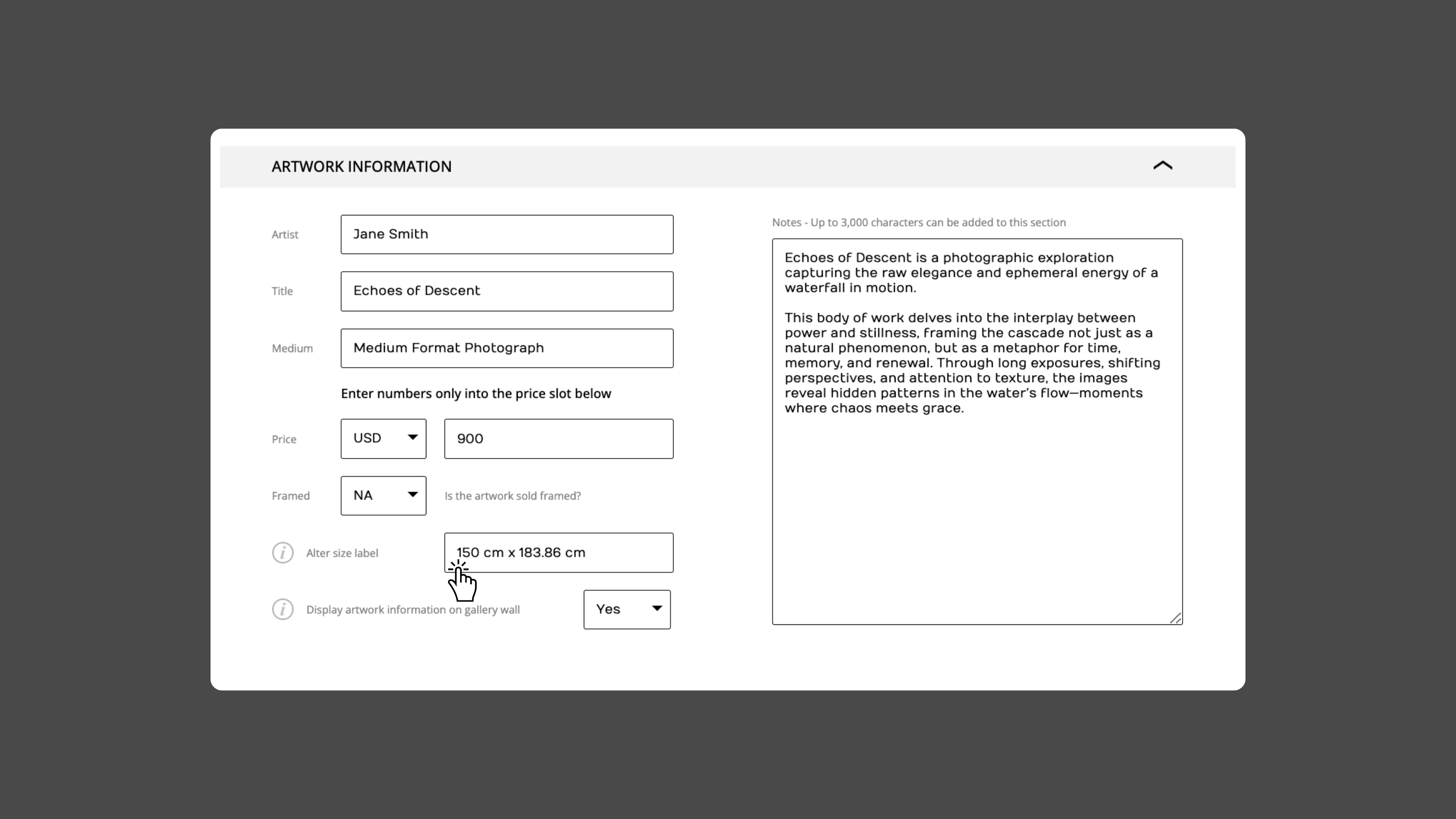Click the Artist field containing Jane Smith
This screenshot has height=819, width=1456.
point(507,234)
